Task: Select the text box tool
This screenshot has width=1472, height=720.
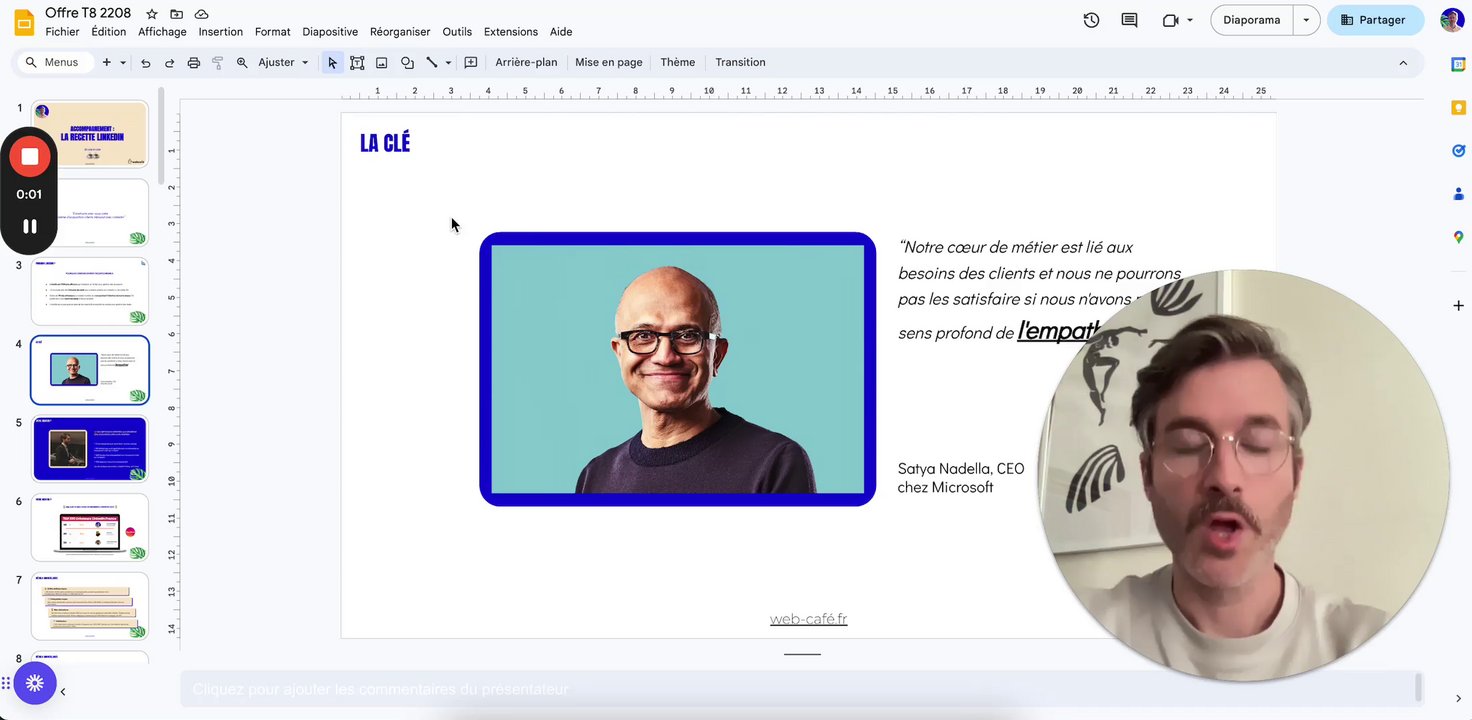Action: coord(357,62)
